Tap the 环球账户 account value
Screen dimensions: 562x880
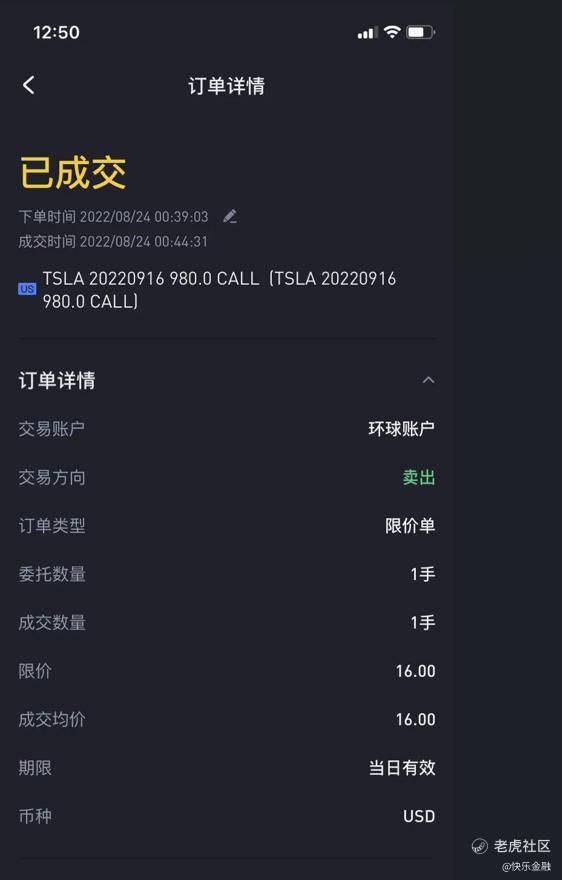[401, 429]
